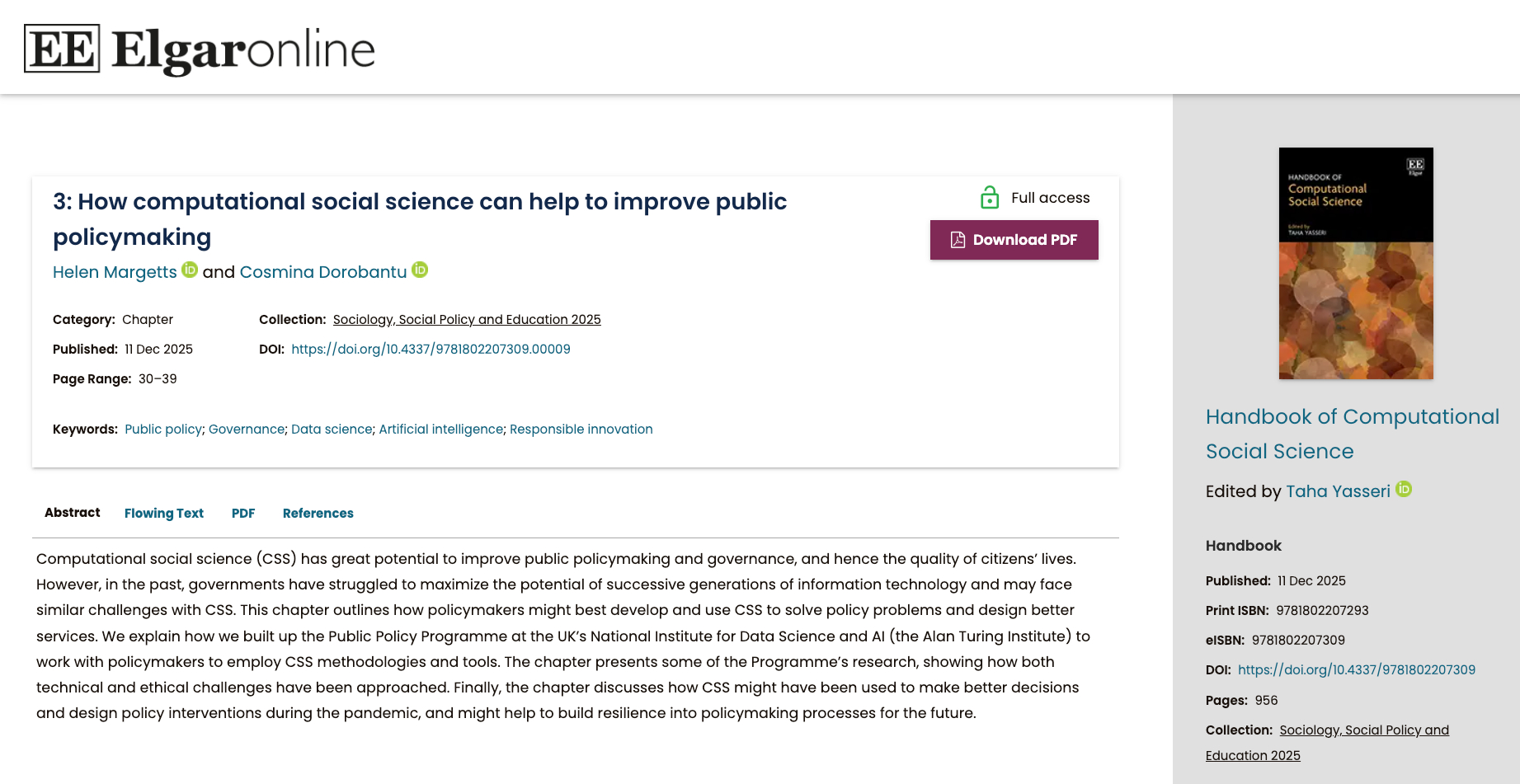
Task: Click Cosmina Dorobantu's ORCID iD icon
Action: pos(420,270)
